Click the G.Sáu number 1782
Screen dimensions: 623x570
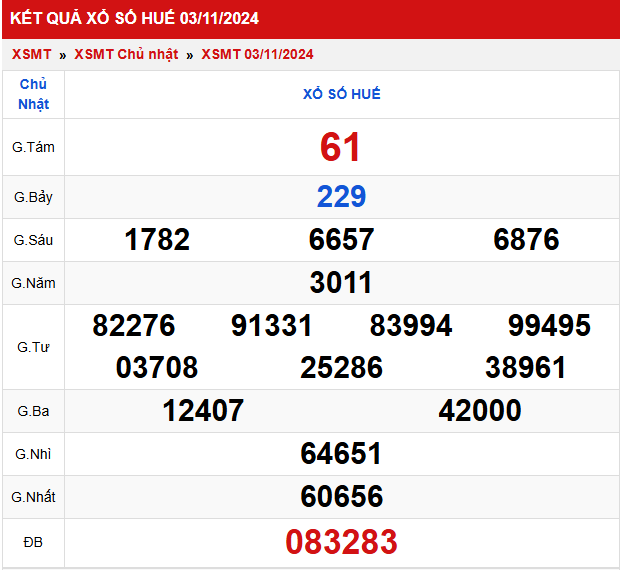click(x=157, y=240)
